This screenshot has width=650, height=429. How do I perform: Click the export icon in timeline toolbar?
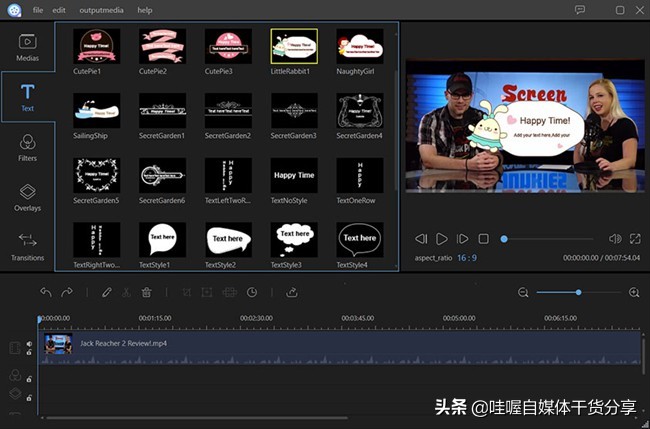click(292, 292)
